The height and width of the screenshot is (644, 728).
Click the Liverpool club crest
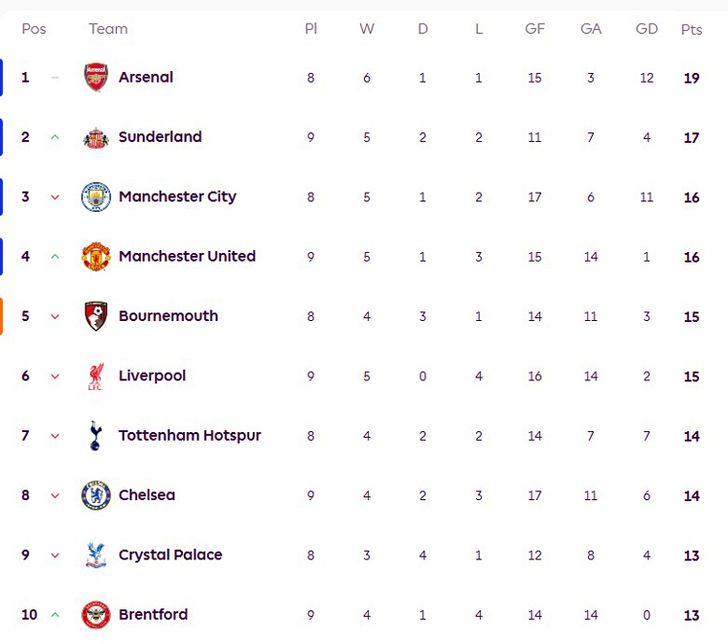tap(95, 376)
